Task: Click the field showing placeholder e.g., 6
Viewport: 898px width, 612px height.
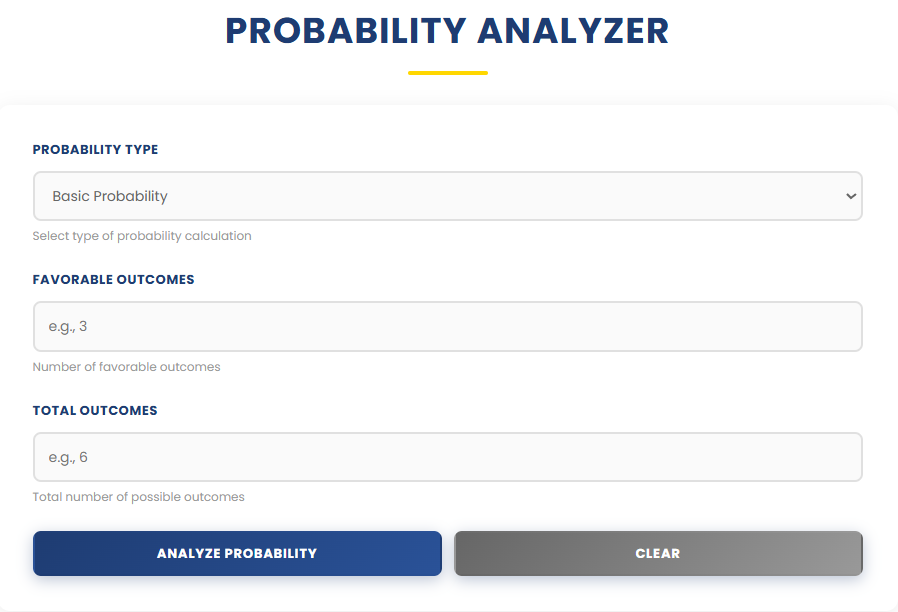Action: click(x=448, y=457)
